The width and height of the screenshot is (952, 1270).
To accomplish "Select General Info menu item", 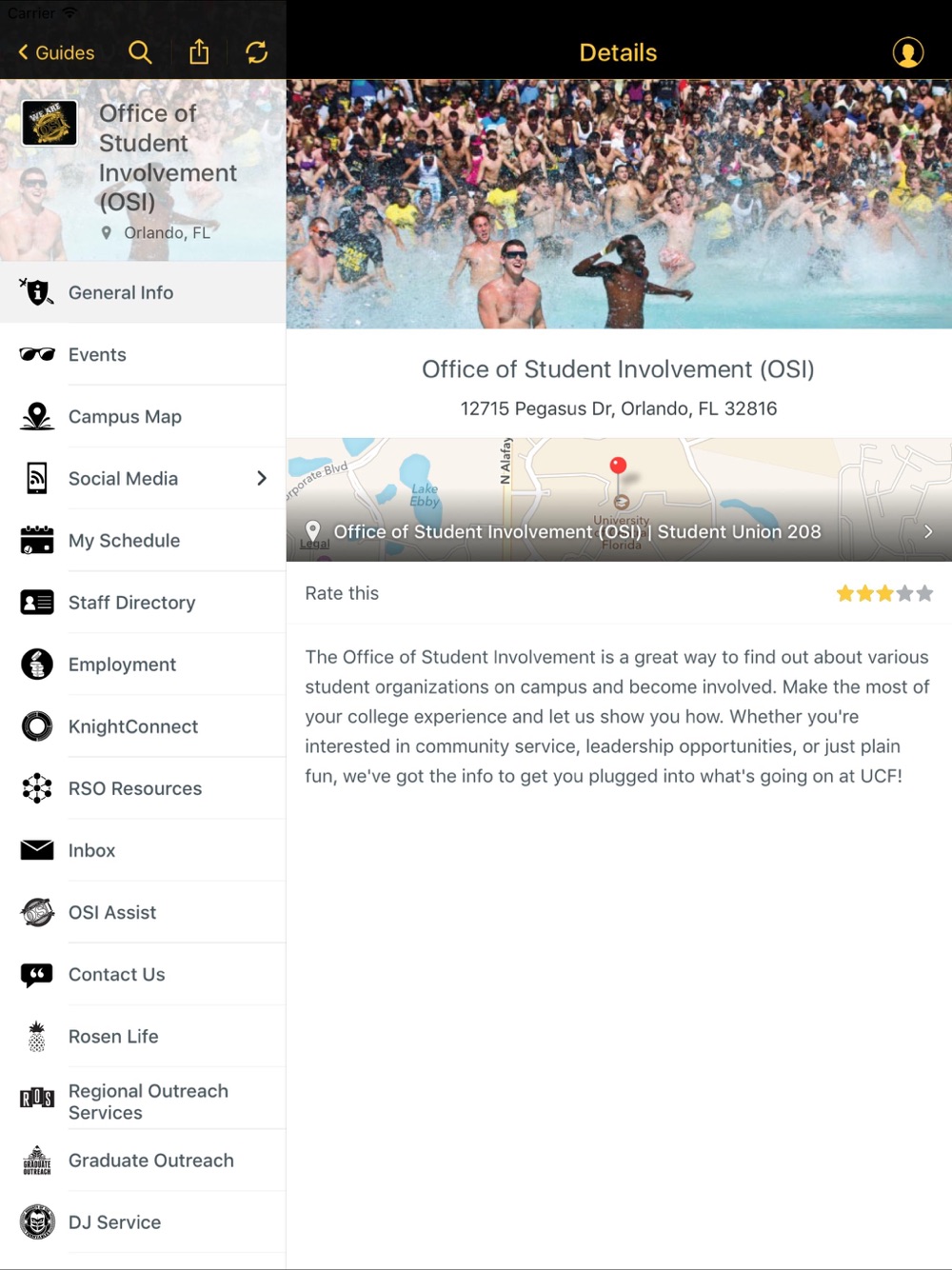I will pyautogui.click(x=143, y=292).
